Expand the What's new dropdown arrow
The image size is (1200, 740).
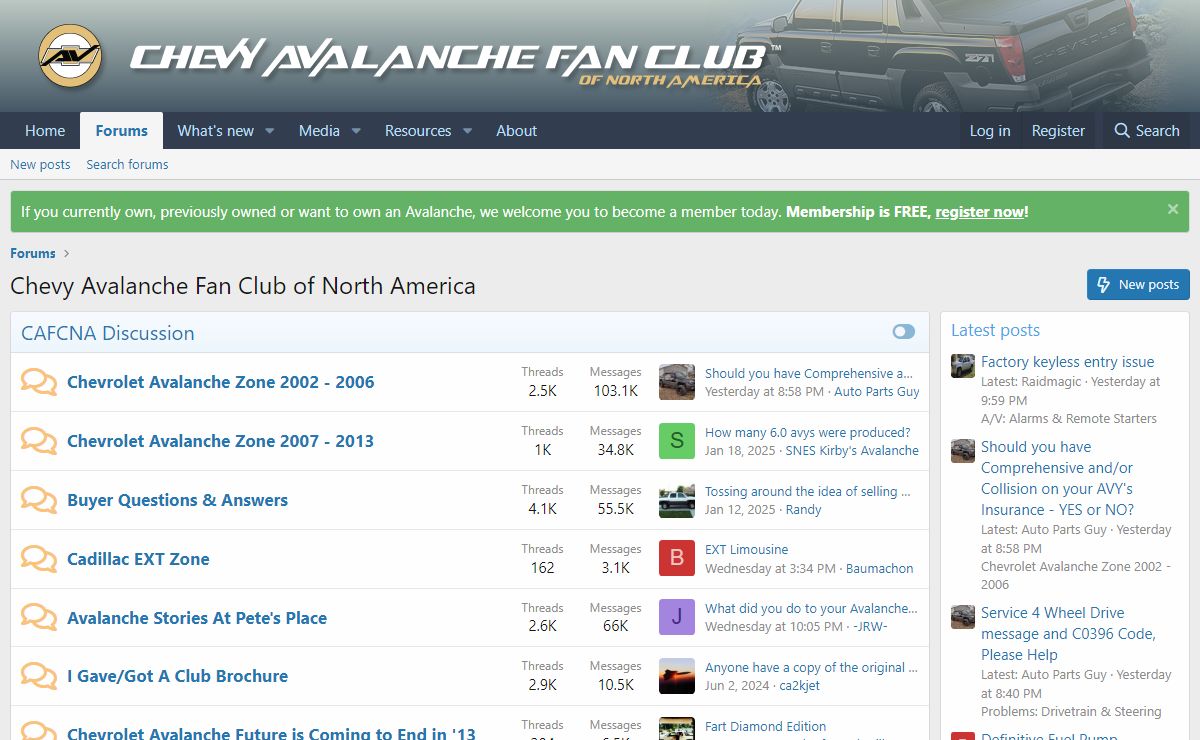[269, 131]
